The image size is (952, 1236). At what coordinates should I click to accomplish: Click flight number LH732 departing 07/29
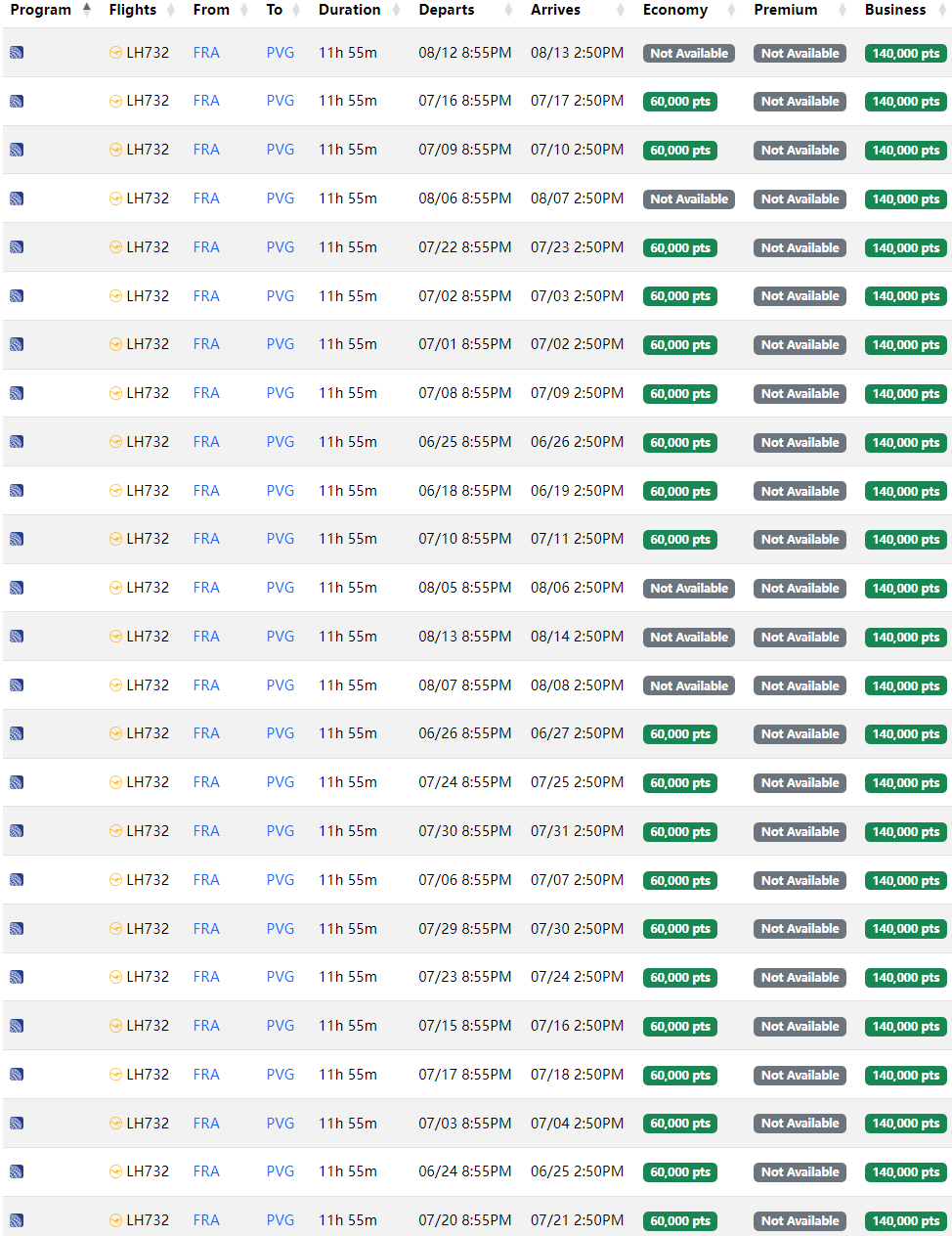point(148,928)
